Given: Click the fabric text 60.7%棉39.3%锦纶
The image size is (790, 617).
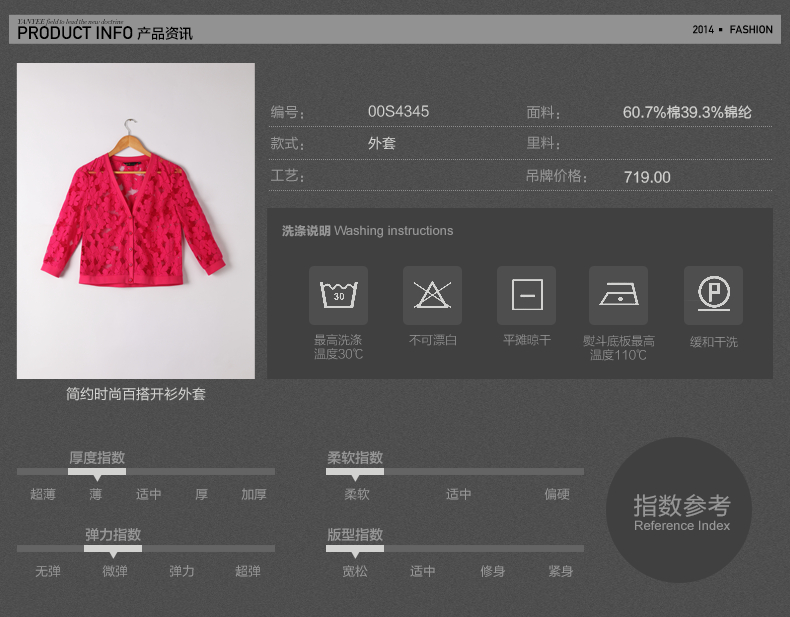Looking at the screenshot, I should [687, 112].
